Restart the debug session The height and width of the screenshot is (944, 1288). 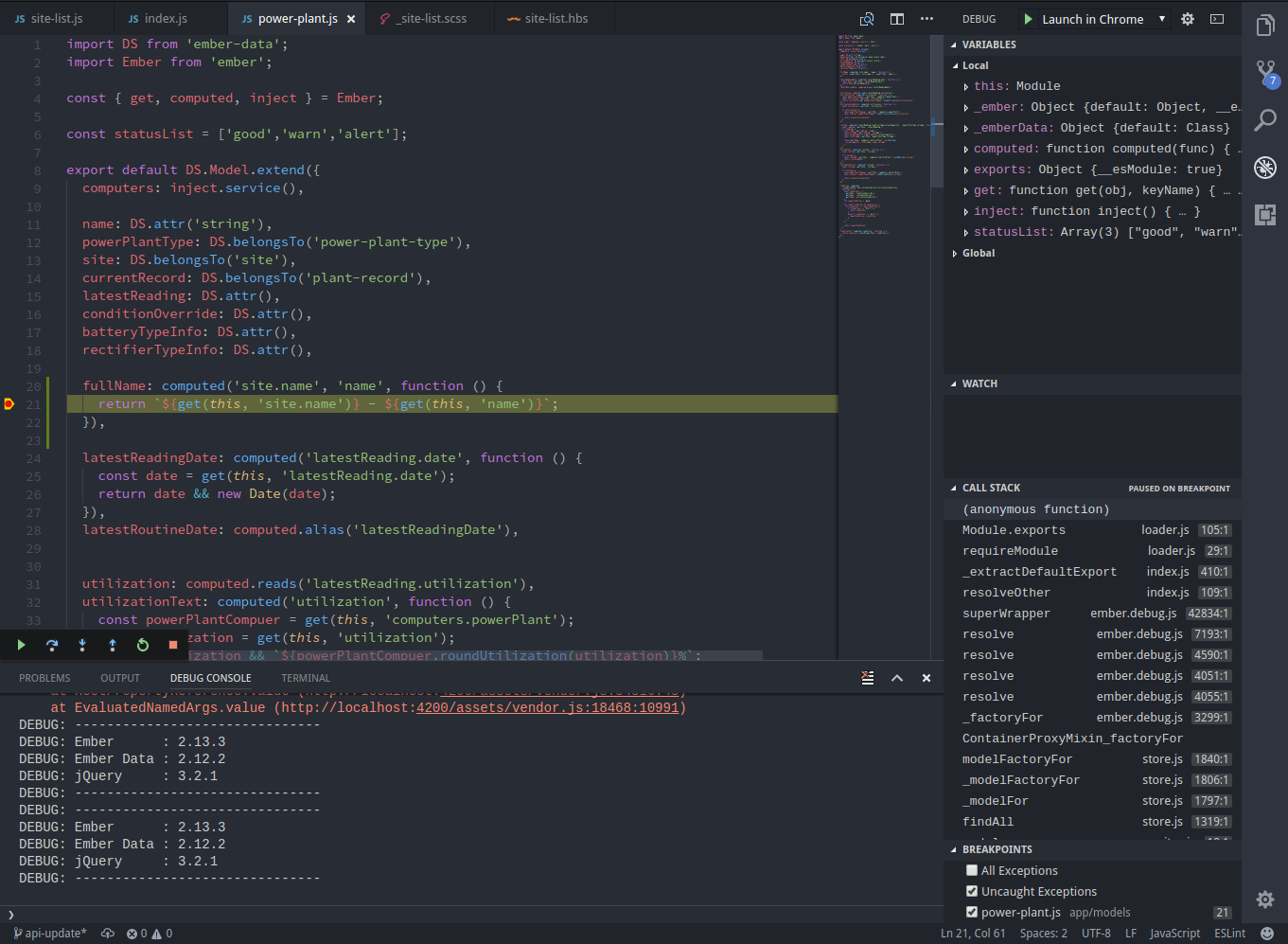point(143,645)
